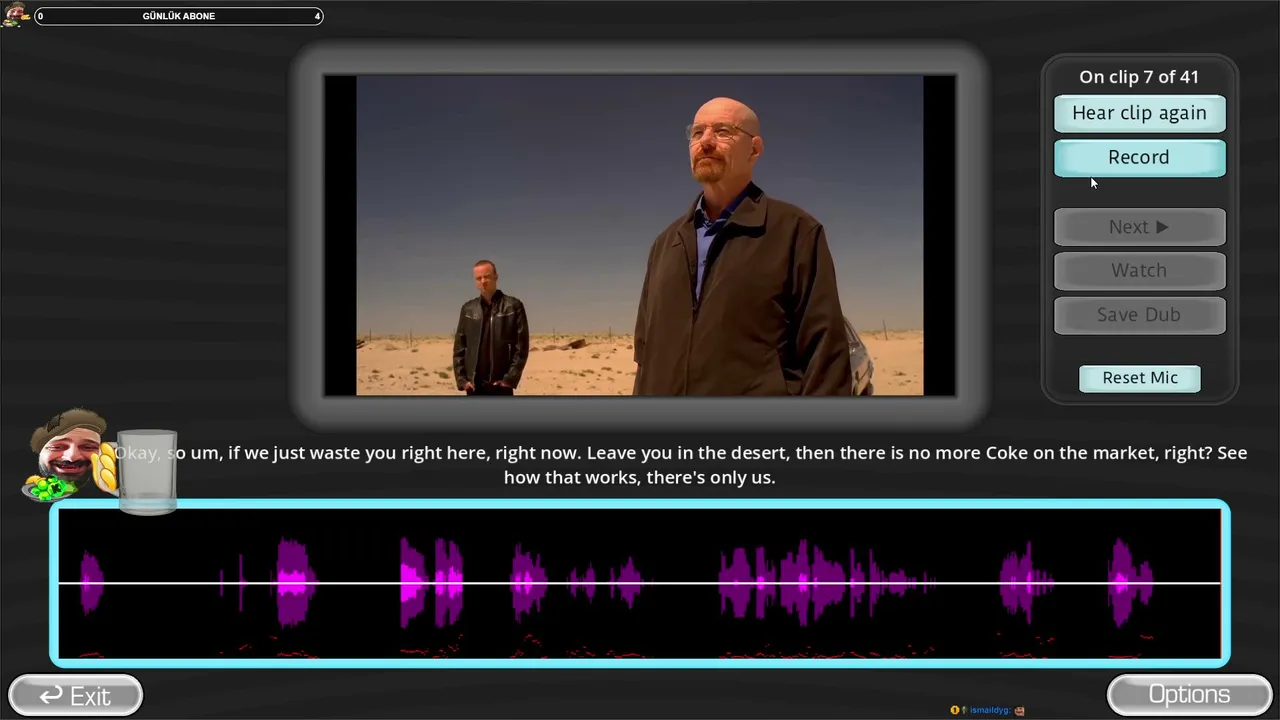
Task: Click the empty glass icon near the subtitle
Action: 148,471
